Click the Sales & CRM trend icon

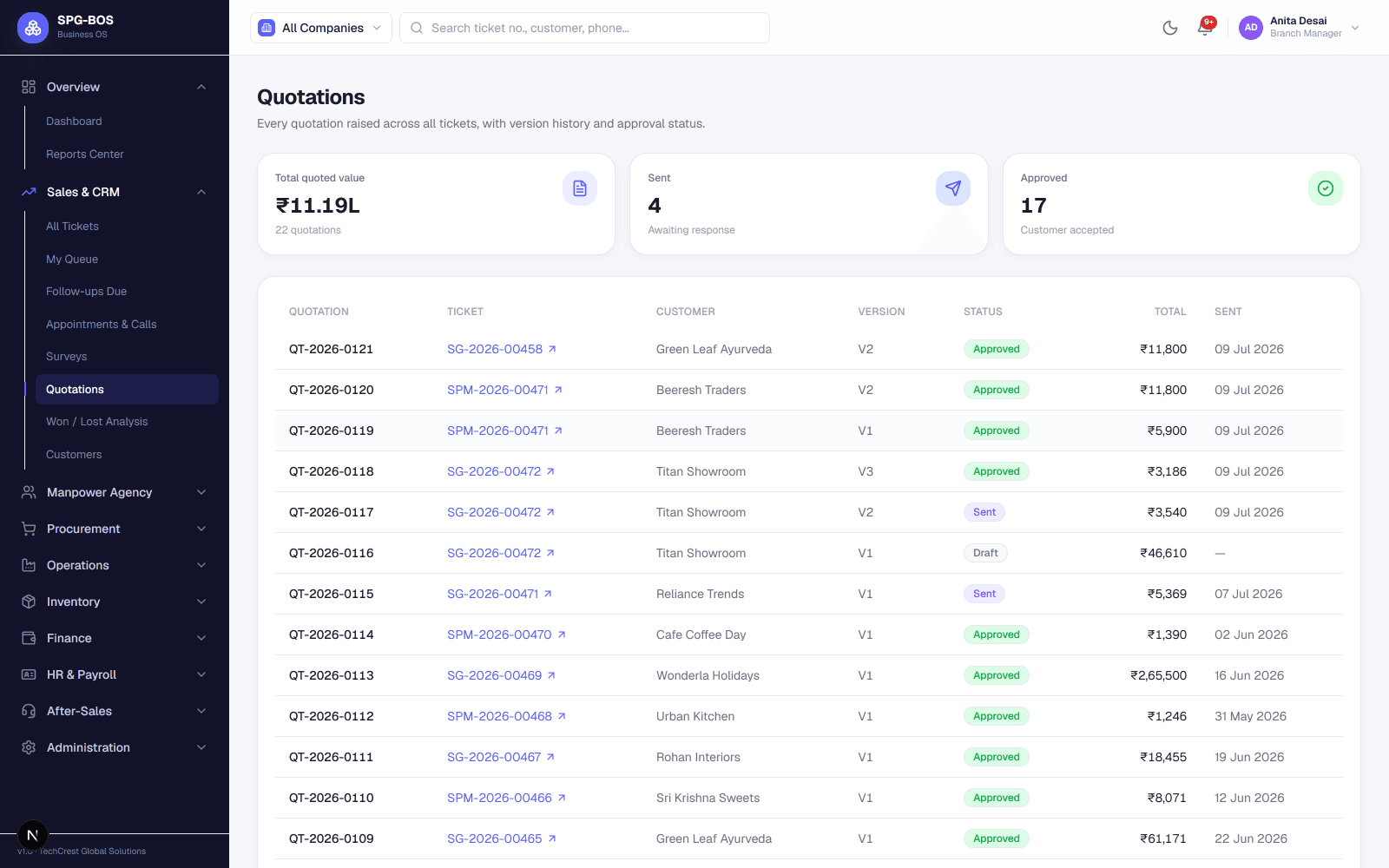coord(29,192)
